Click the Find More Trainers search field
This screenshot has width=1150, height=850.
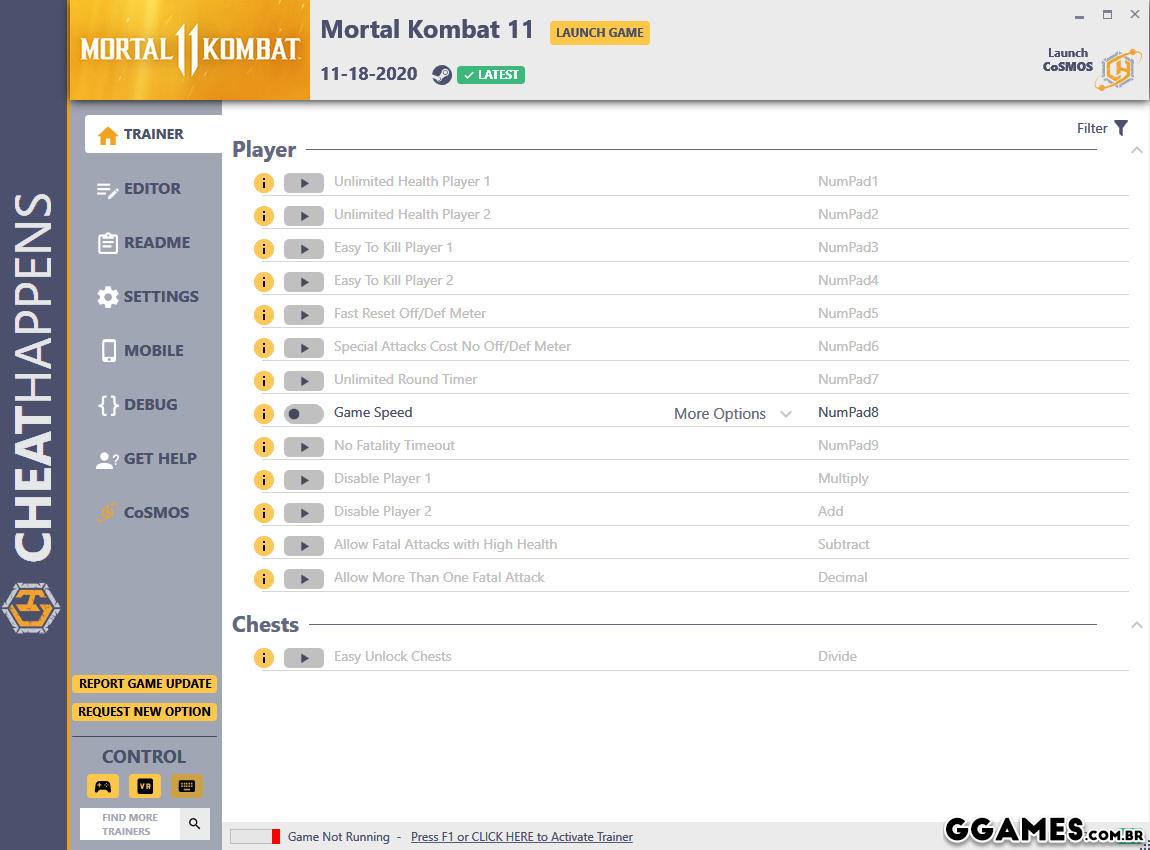(x=130, y=824)
